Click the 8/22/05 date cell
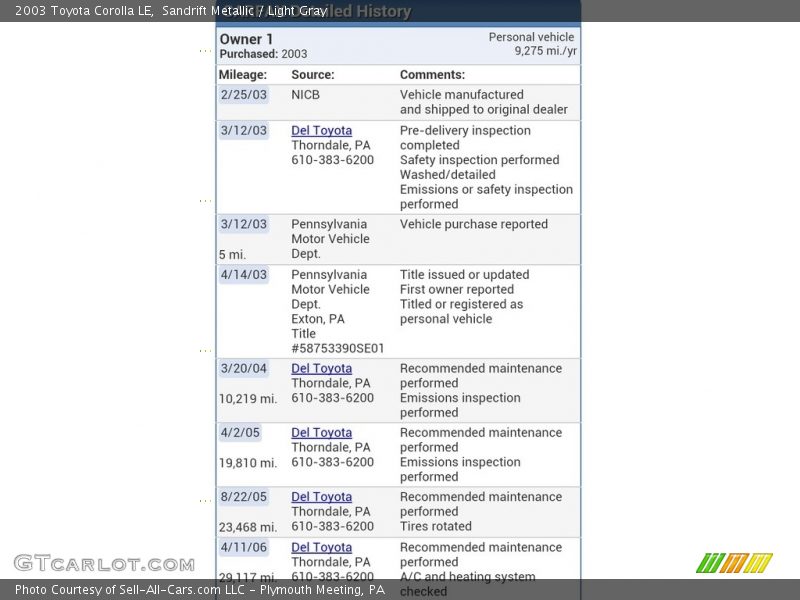 [243, 497]
